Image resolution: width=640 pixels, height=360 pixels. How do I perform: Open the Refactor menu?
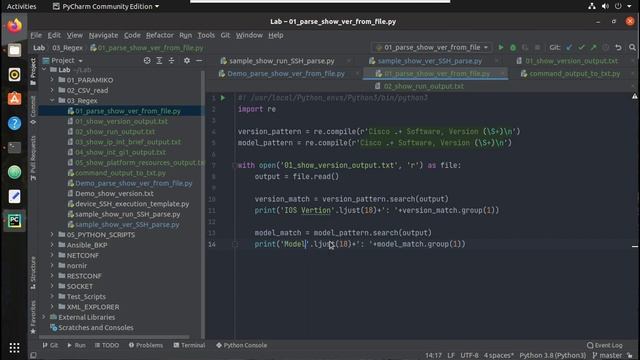160,35
